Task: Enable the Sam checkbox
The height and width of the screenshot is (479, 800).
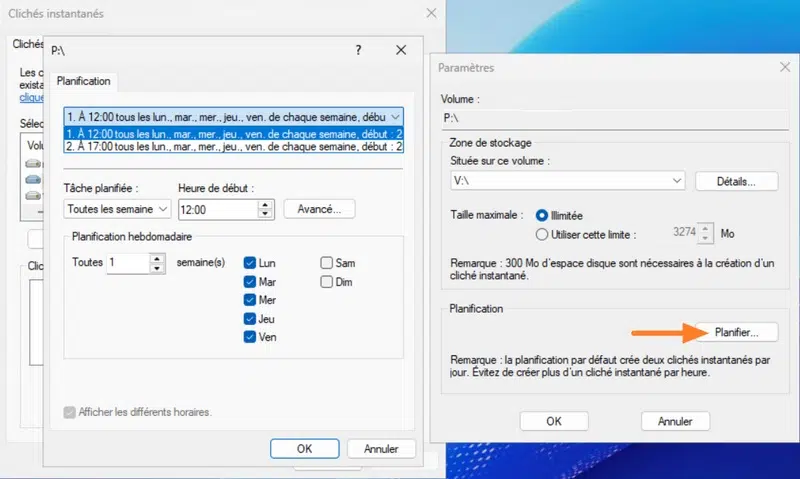Action: pyautogui.click(x=327, y=263)
